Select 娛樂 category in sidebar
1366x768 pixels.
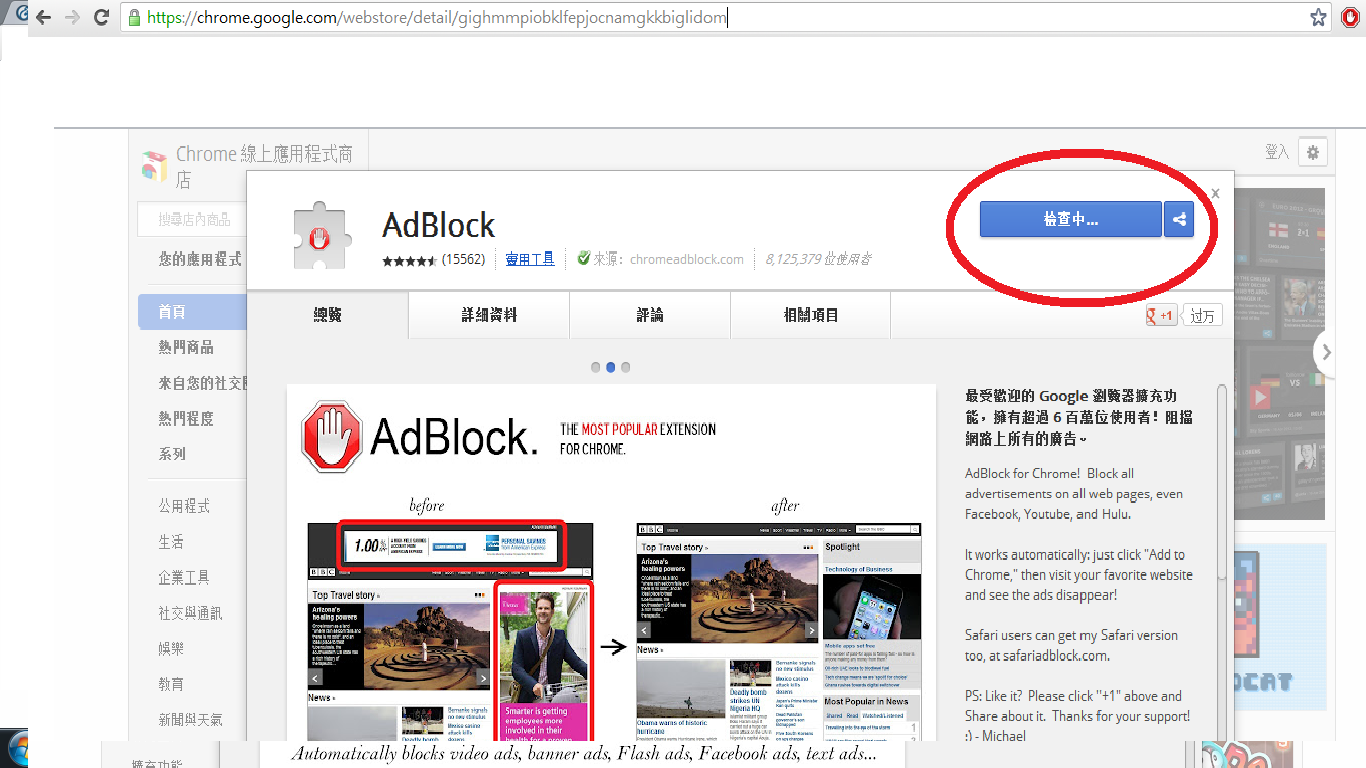click(x=171, y=648)
